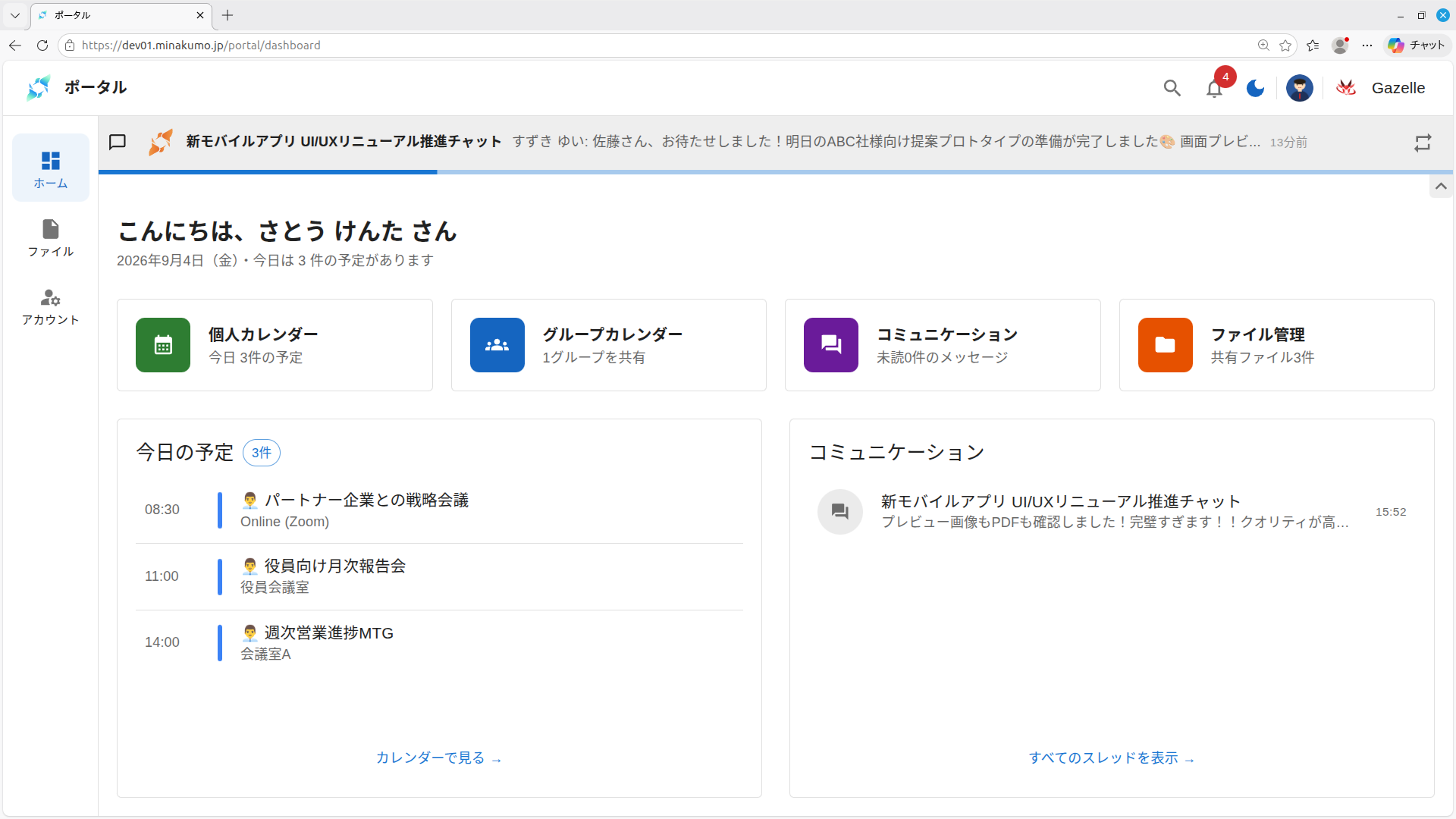This screenshot has height=819, width=1456.
Task: Click the ticker chat title 新モバイルアプリ UI/UXリニューアル推進チャット
Action: 344,142
